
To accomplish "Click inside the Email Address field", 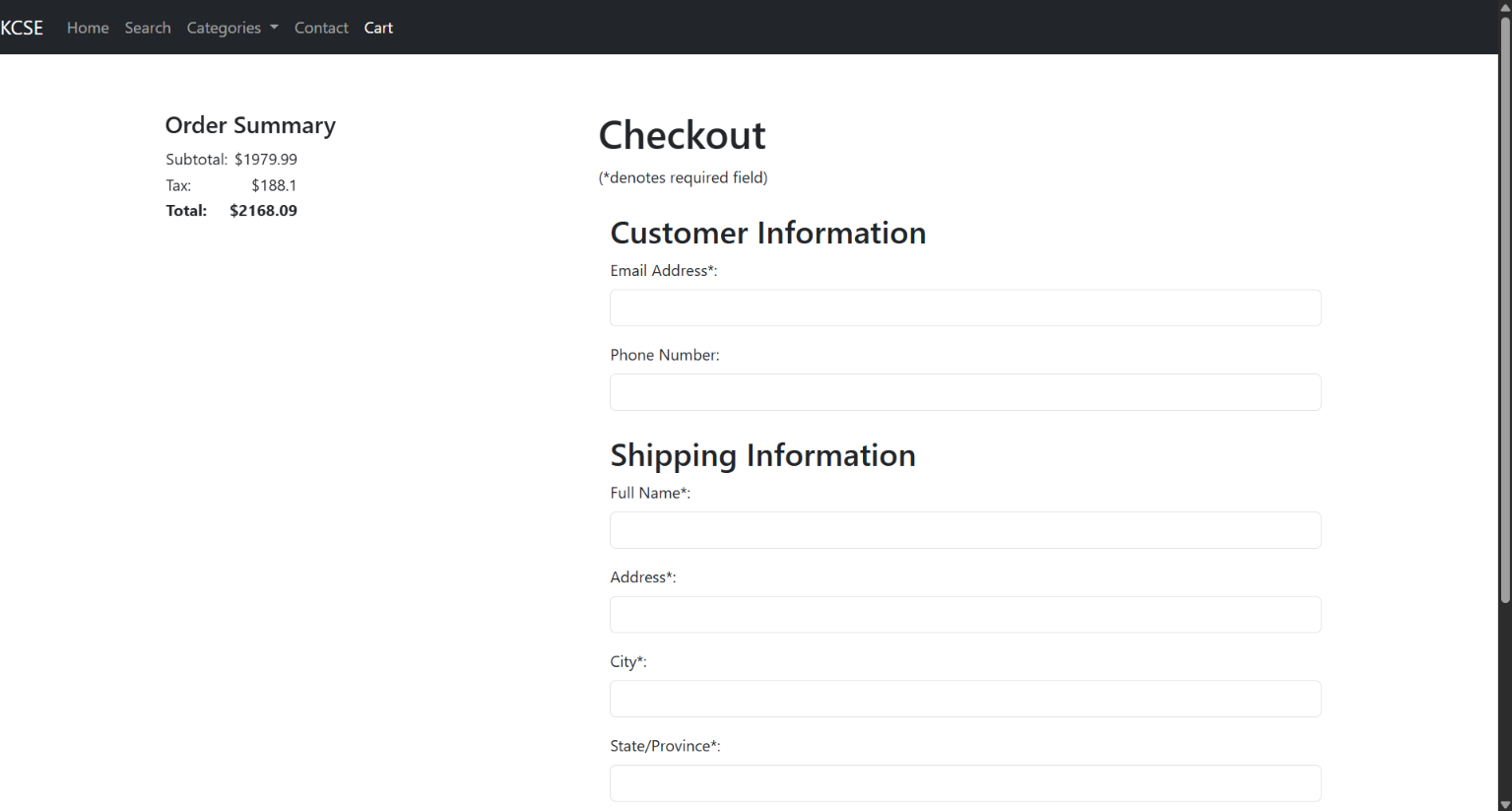I will click(x=965, y=307).
